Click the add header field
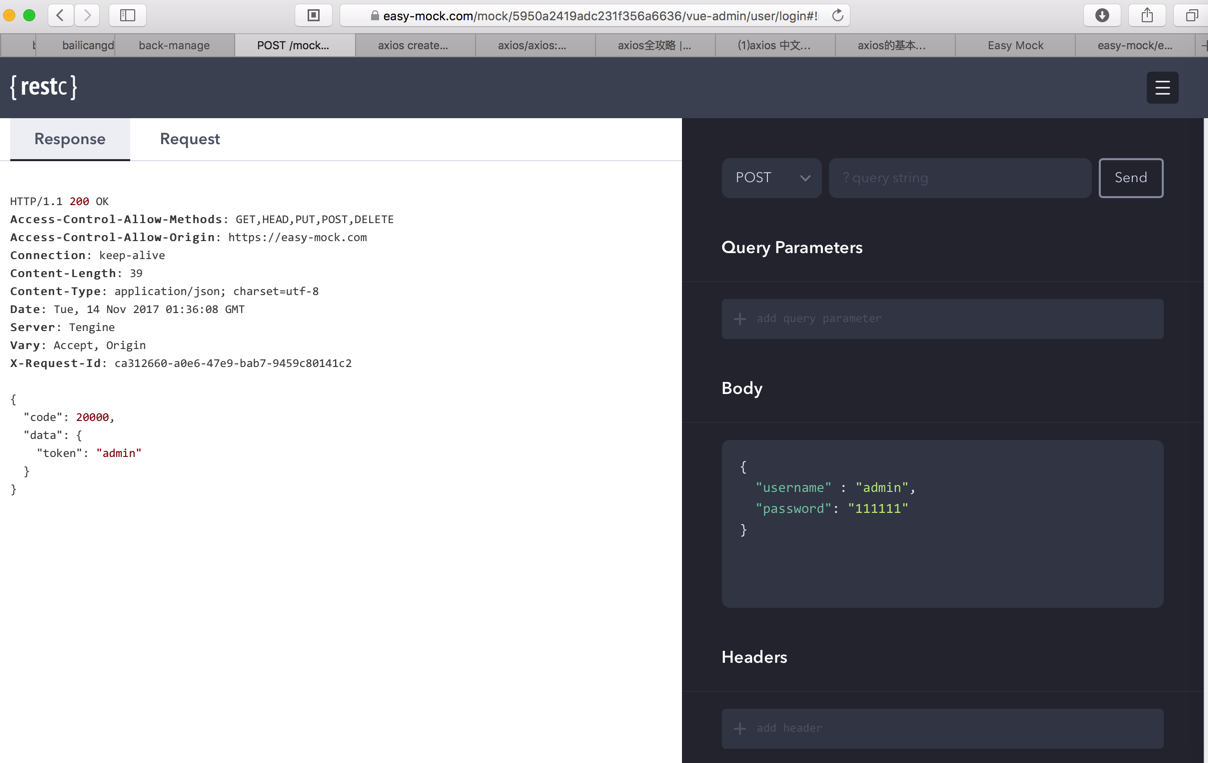Screen dimensions: 1208x763 point(942,728)
